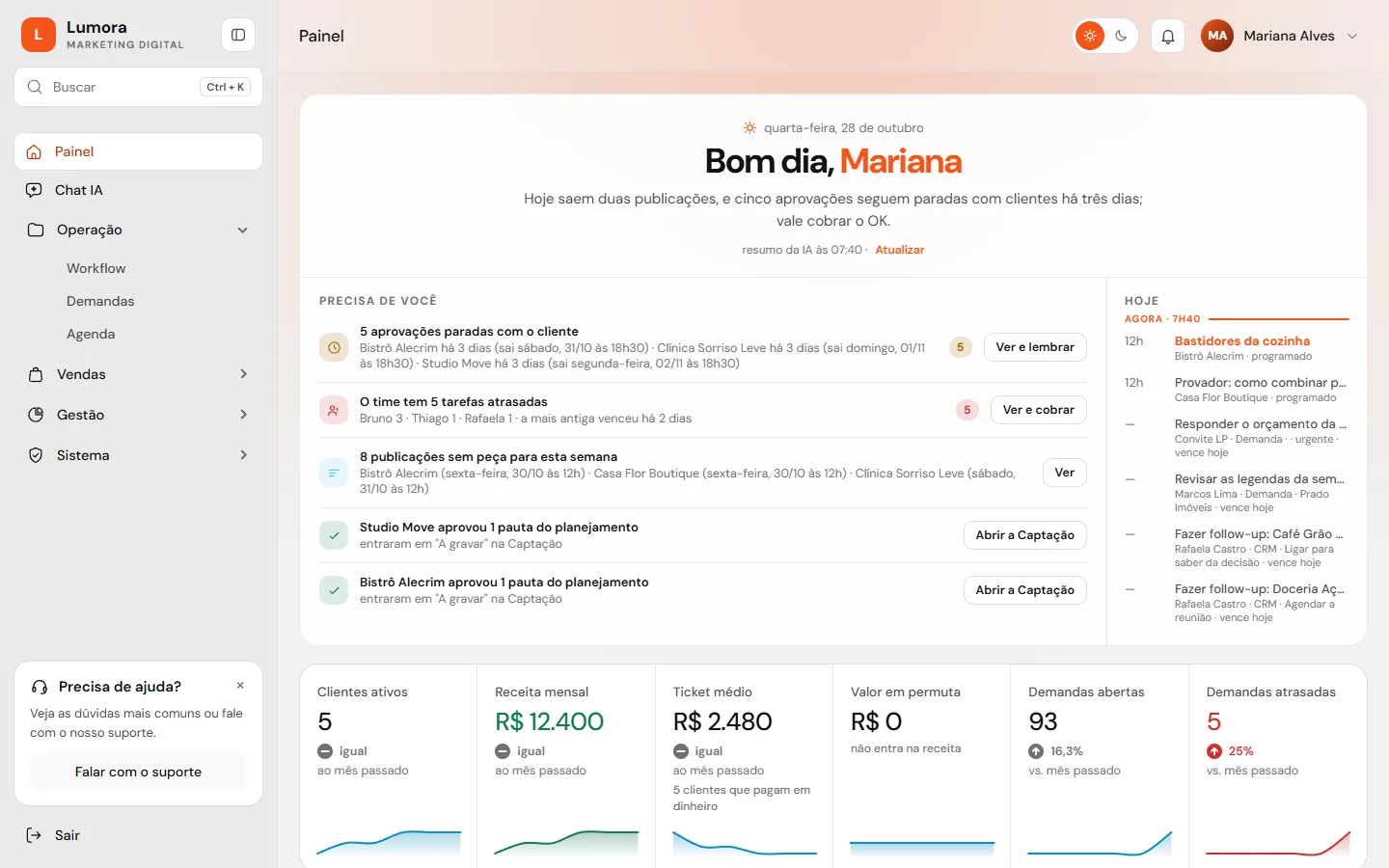Click the check icon beside Bistrô Alecrim aprovou

coord(334,590)
